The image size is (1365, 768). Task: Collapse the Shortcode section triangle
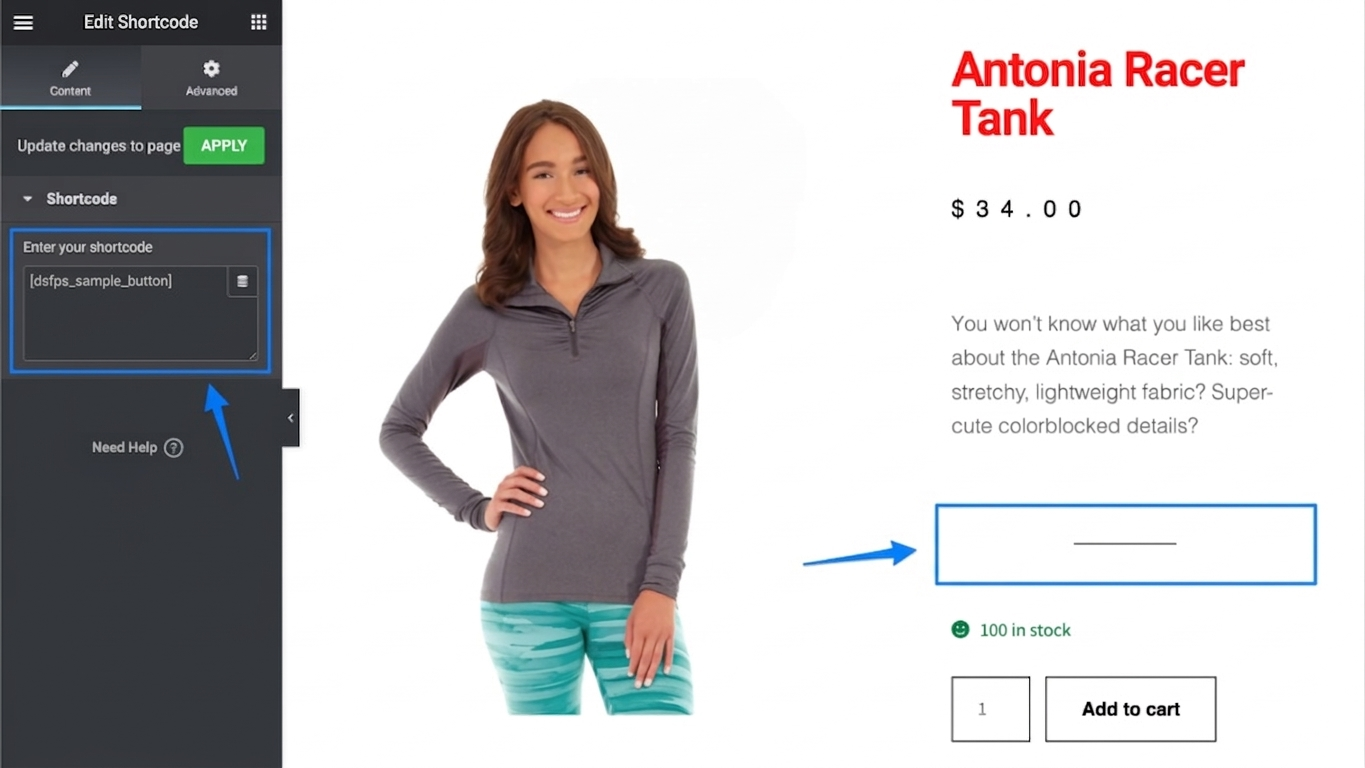(28, 199)
